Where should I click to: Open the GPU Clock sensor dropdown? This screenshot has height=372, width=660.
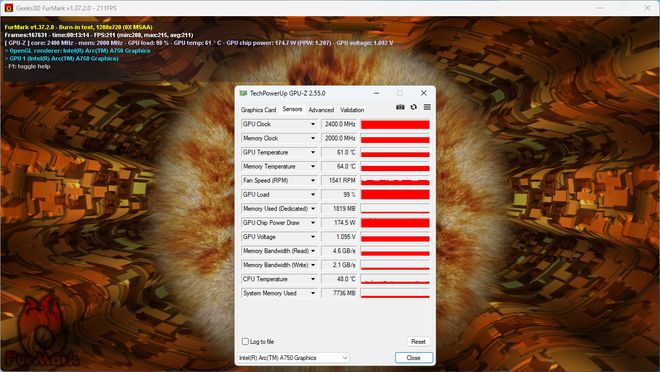(x=313, y=124)
